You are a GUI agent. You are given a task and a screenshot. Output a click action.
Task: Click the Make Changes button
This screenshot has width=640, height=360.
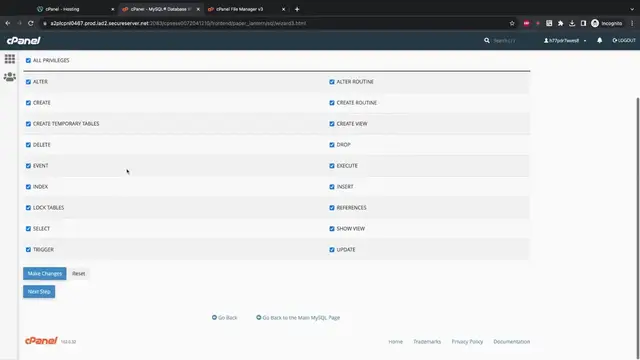click(x=44, y=273)
